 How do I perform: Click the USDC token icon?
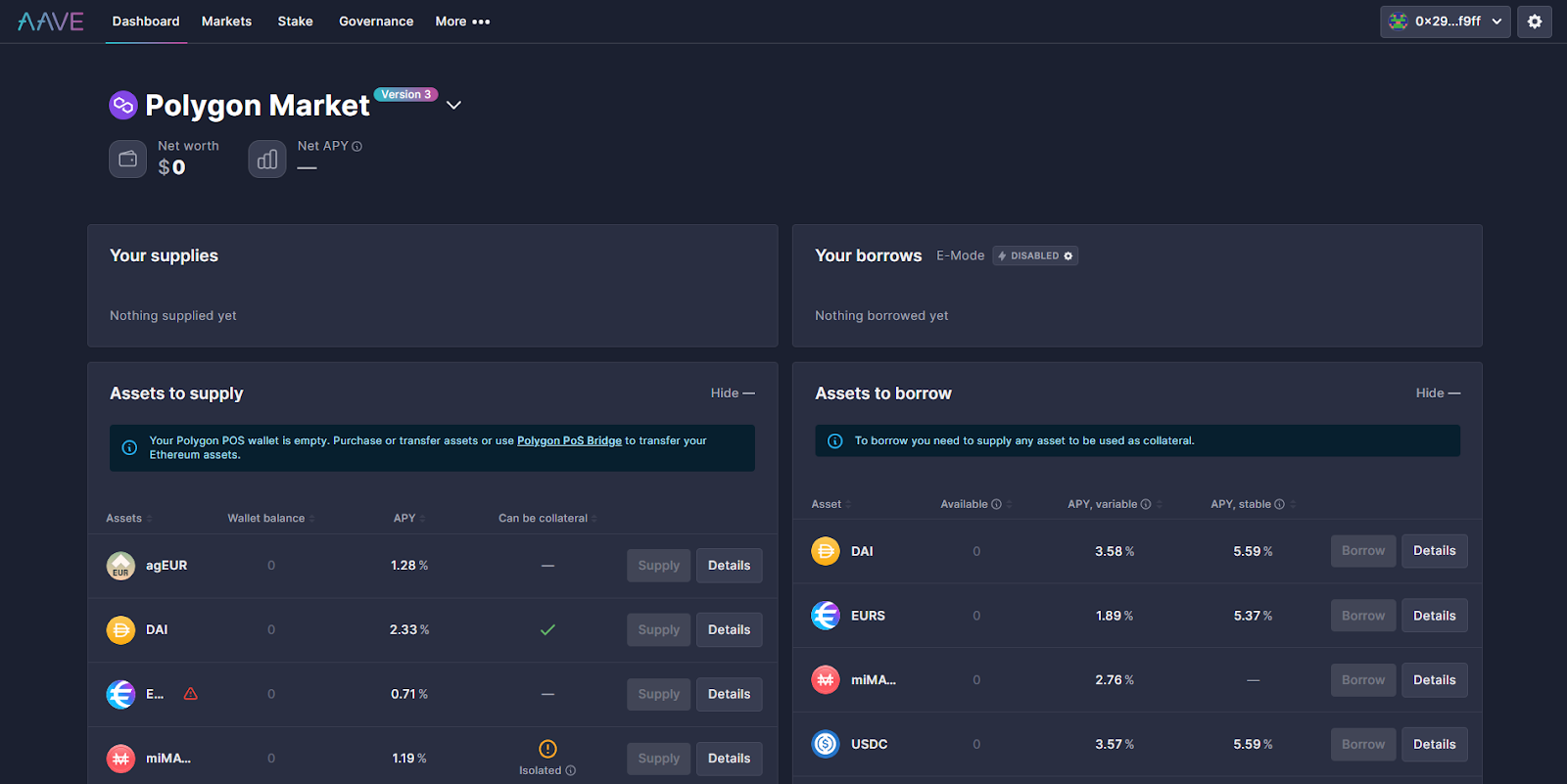point(826,744)
